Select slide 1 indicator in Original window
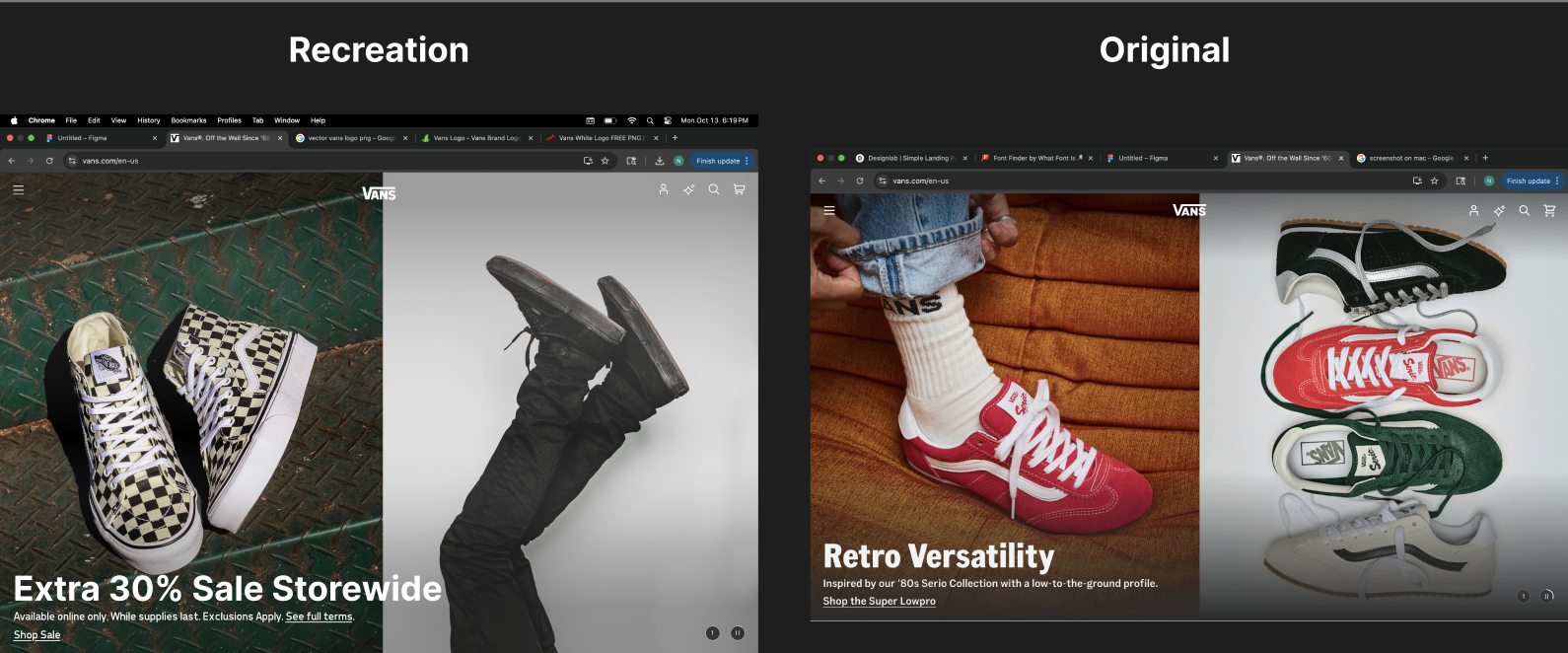This screenshot has width=1568, height=653. (1523, 596)
